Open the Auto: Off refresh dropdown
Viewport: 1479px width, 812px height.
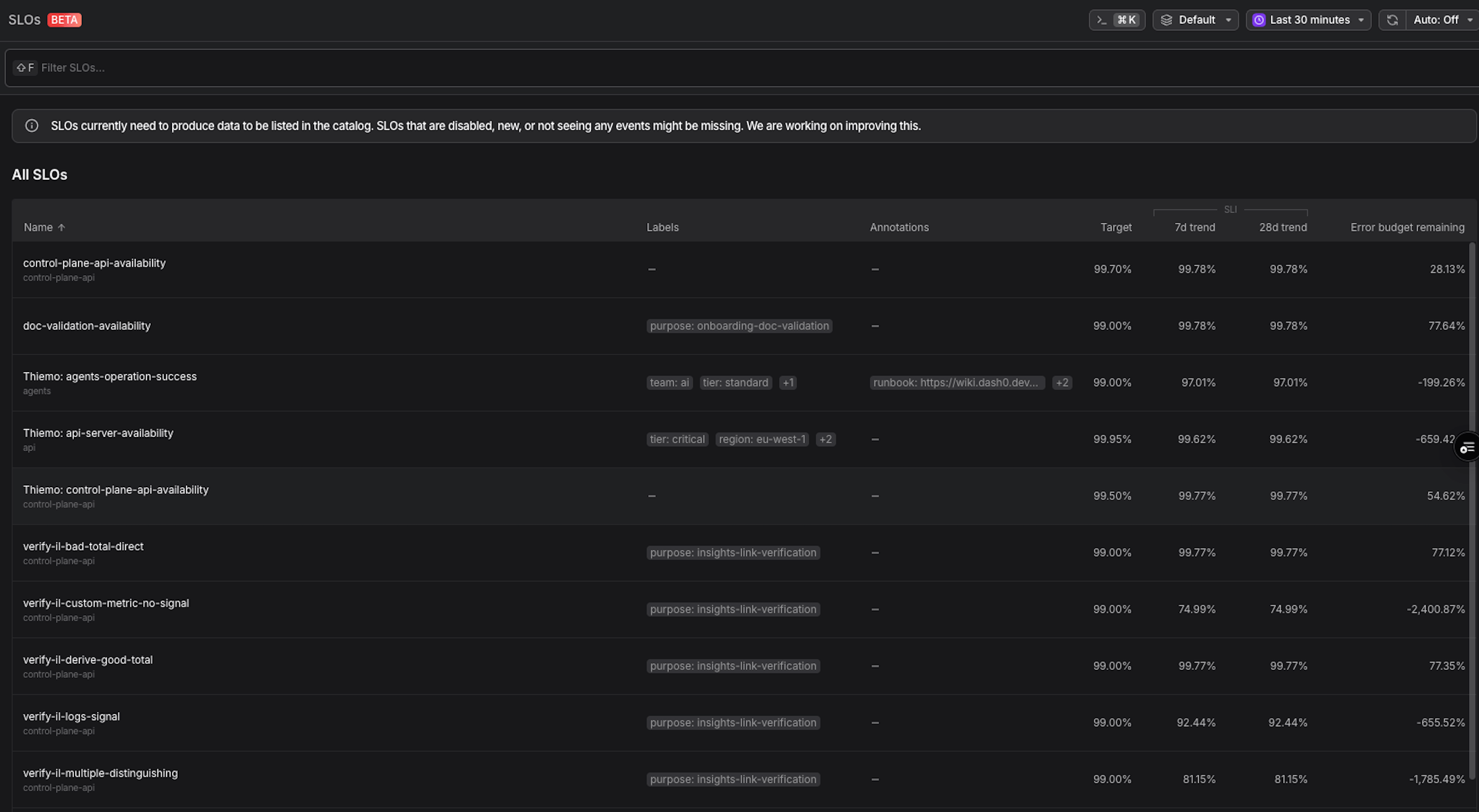[1442, 20]
